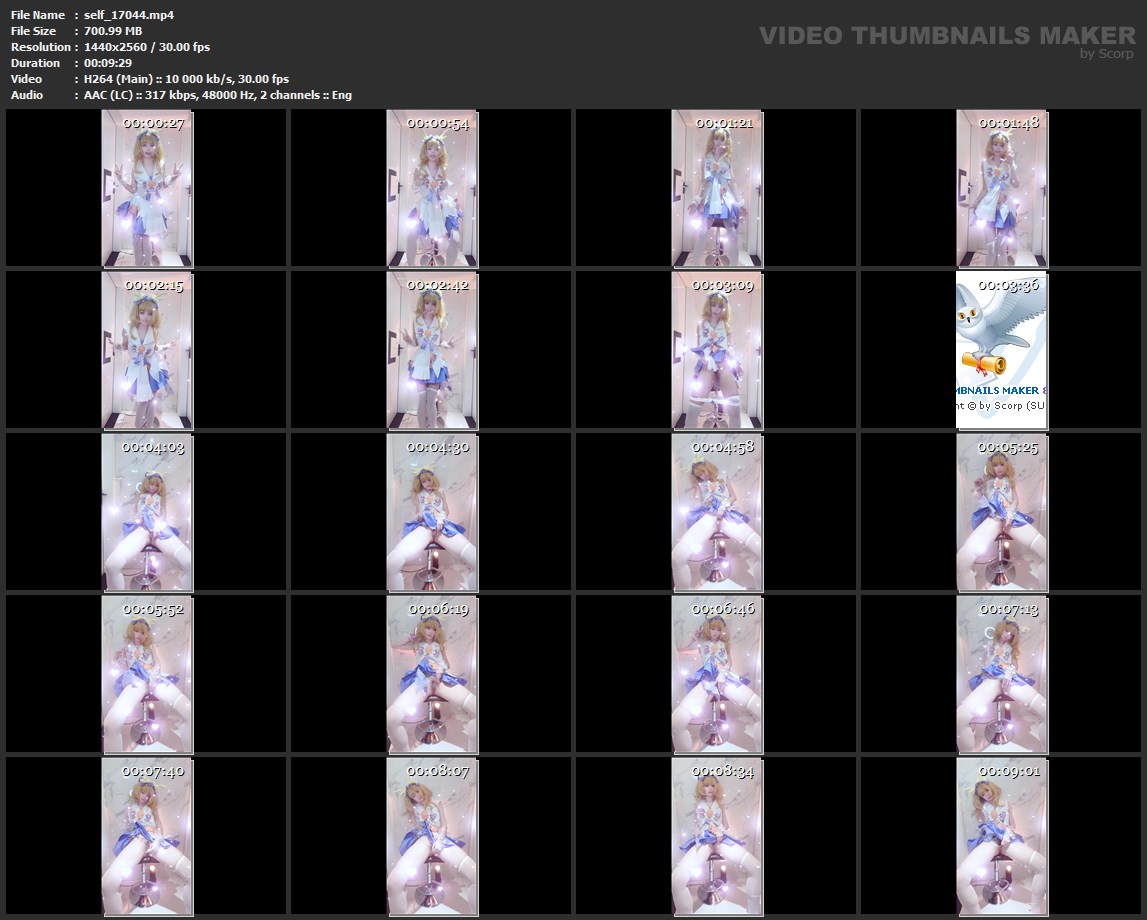This screenshot has height=920, width=1147.
Task: Select the thumbnail at 00:04:03
Action: (147, 512)
